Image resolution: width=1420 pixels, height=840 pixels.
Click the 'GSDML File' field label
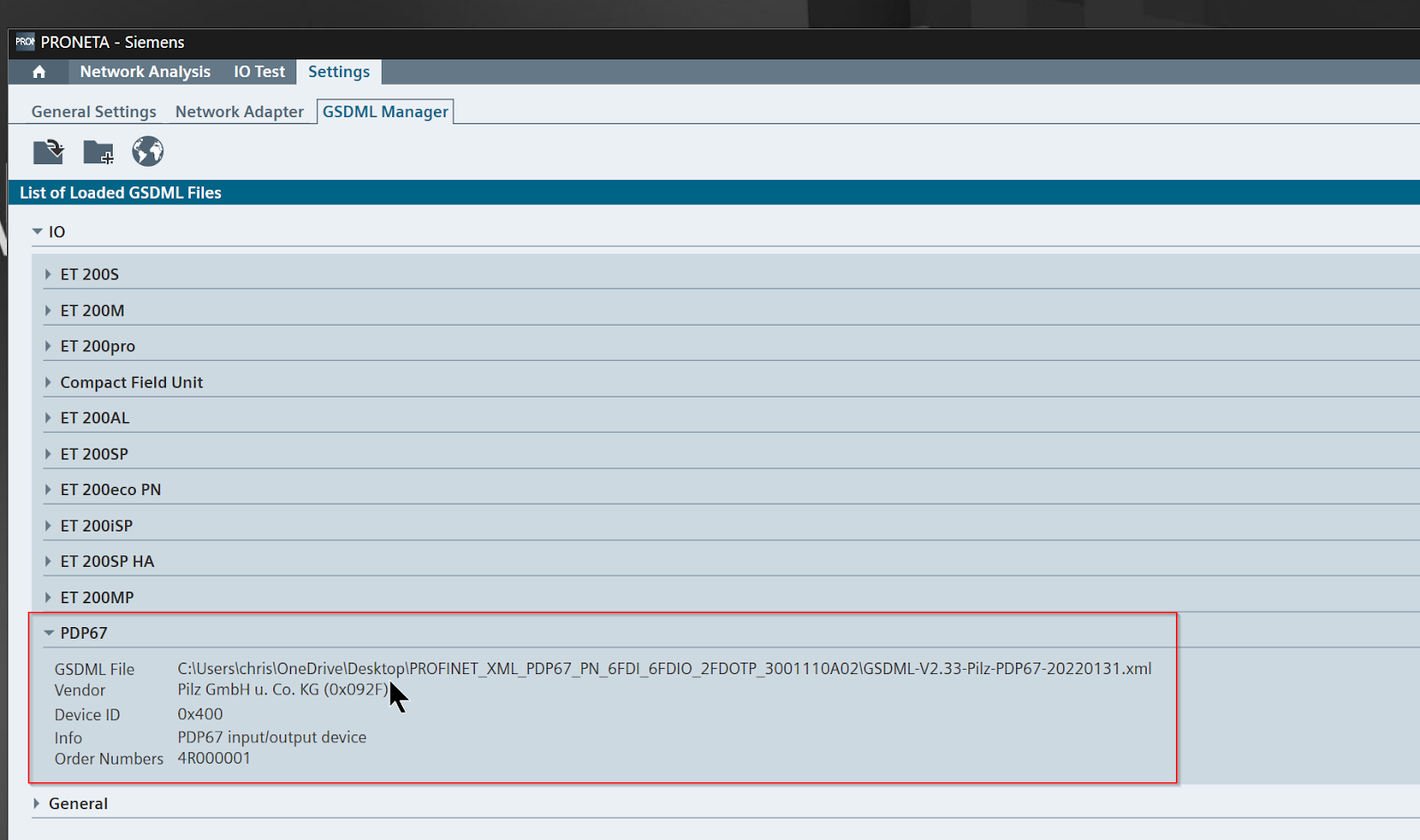94,670
